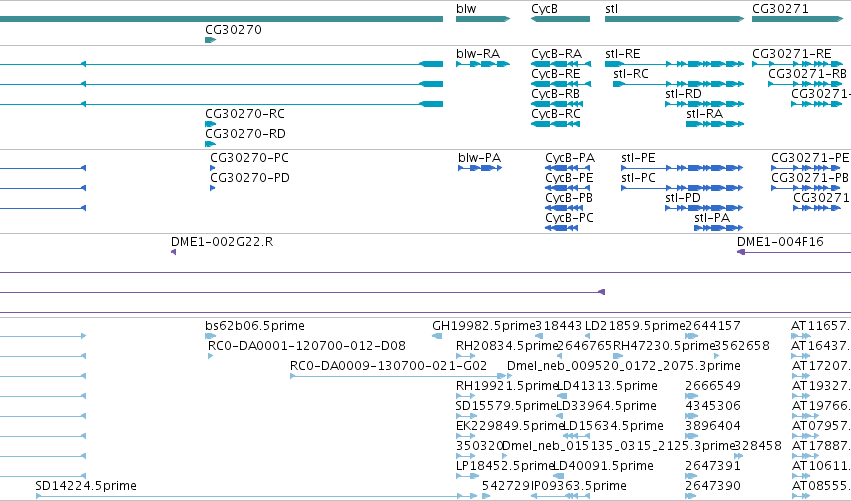This screenshot has width=851, height=501.
Task: Select the blw-RA transcript
Action: tap(483, 64)
